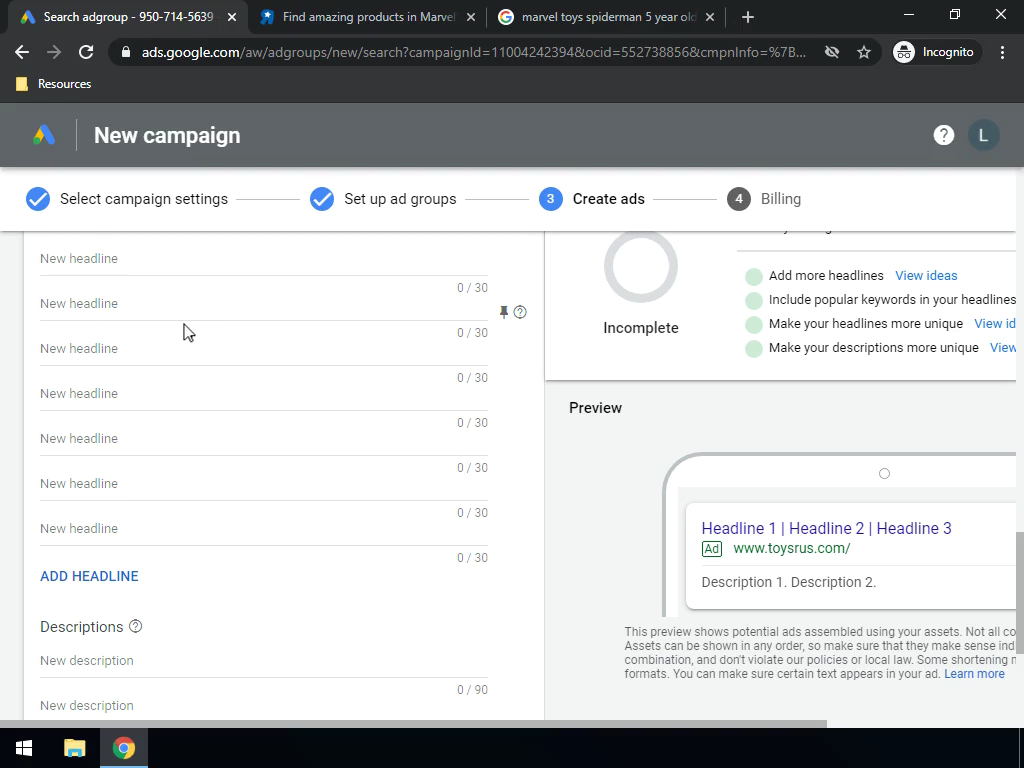
Task: Bookmark this page with the star icon
Action: [x=864, y=52]
